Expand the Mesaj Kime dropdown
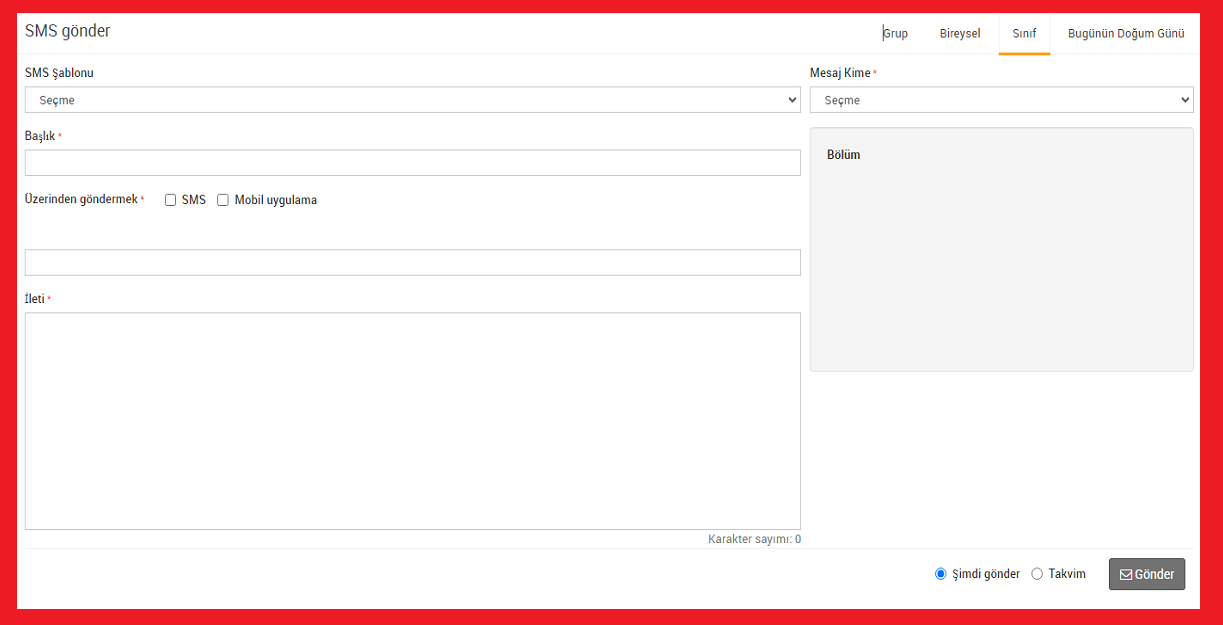 point(1001,100)
